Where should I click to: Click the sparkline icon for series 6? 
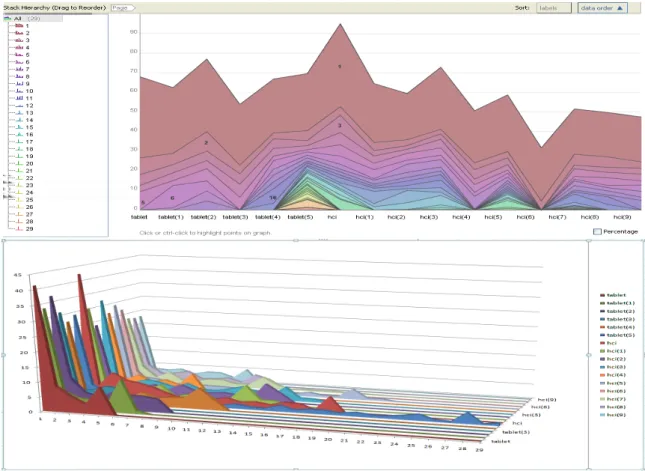tap(19, 62)
